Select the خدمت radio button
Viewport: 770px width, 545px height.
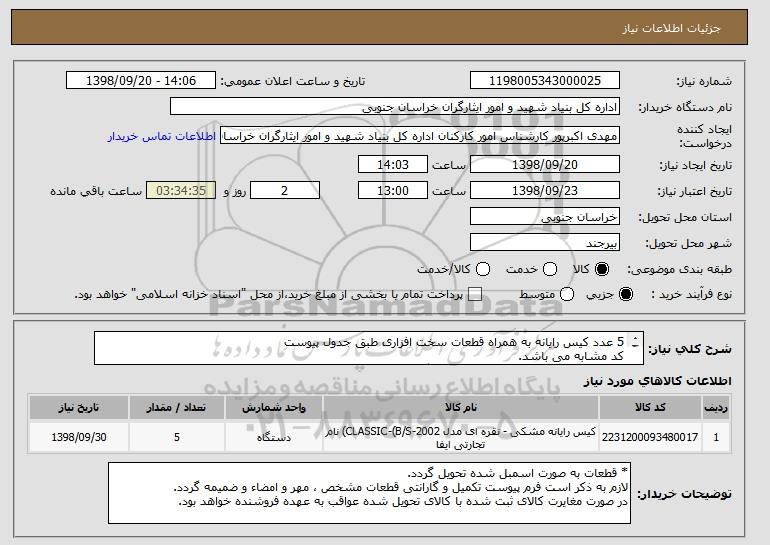(x=550, y=269)
